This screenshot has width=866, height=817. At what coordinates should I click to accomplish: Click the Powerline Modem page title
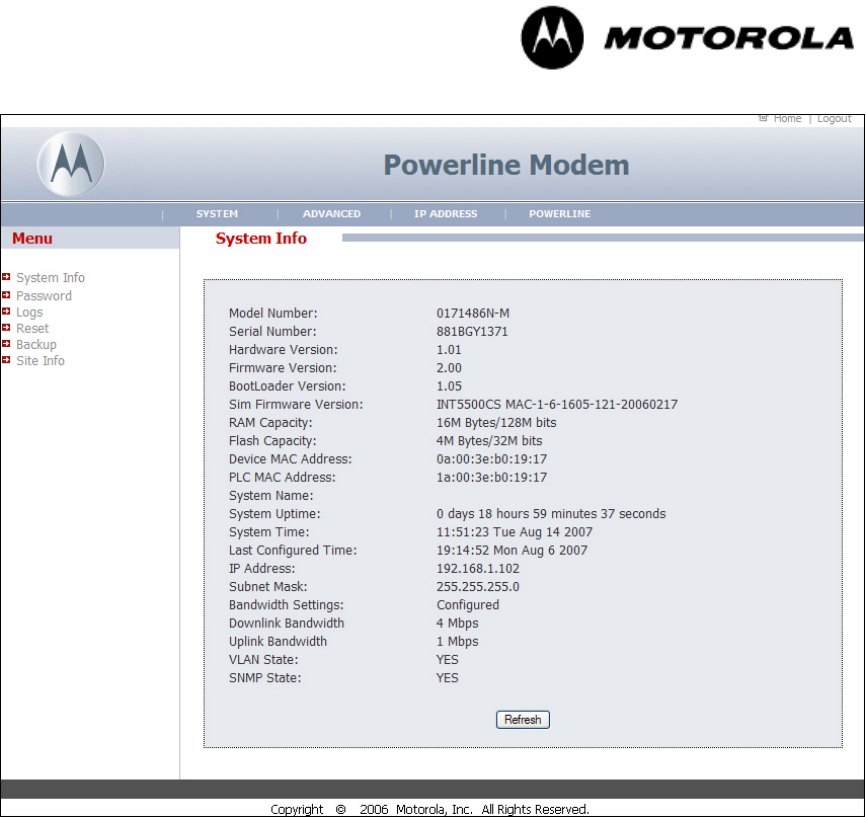pyautogui.click(x=506, y=165)
